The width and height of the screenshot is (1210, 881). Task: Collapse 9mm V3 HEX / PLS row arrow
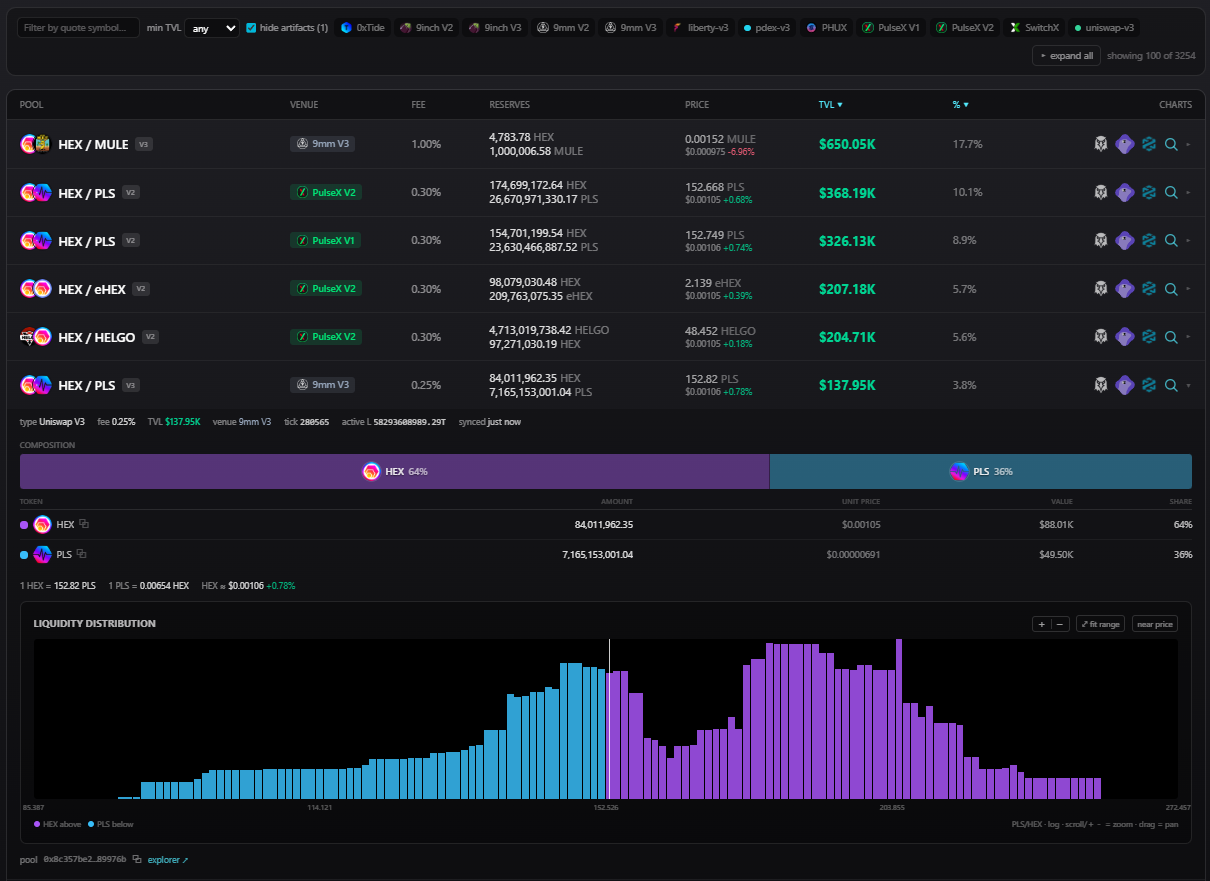tap(1189, 384)
